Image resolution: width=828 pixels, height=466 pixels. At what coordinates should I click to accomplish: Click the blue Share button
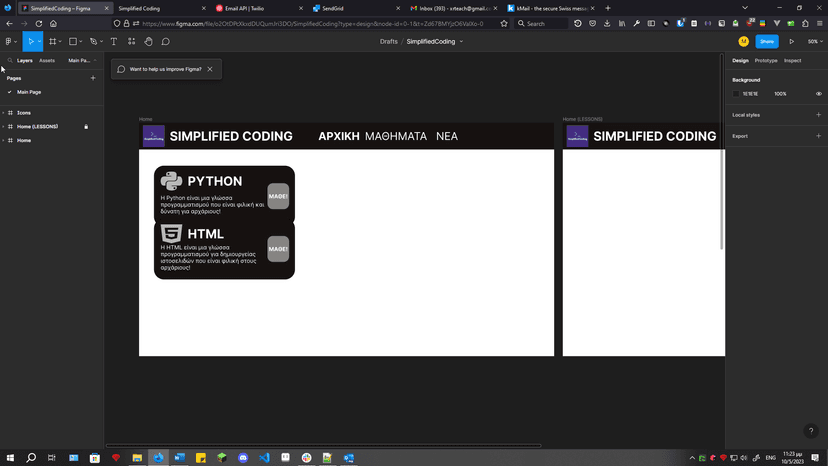(766, 42)
